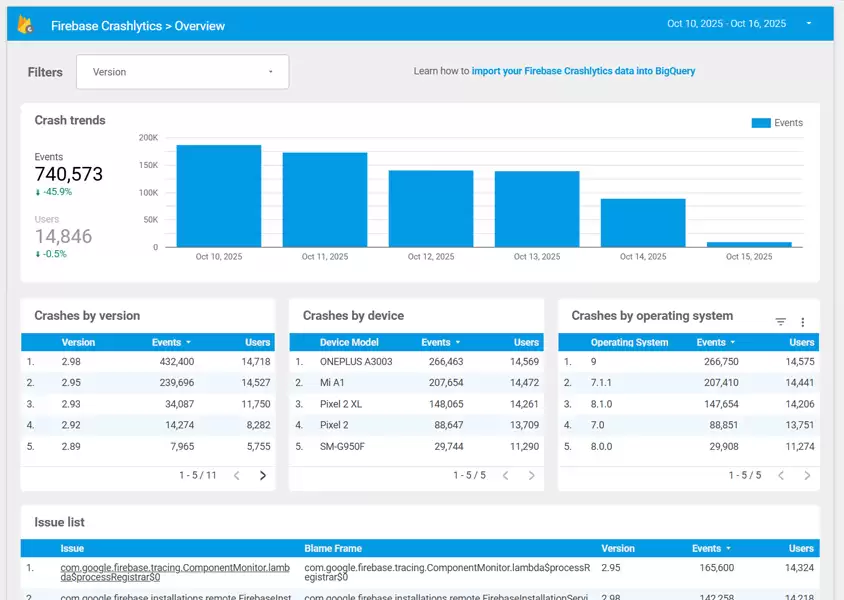Click previous page arrow in Crashes by device
Screen dimensions: 844x600
tap(507, 475)
